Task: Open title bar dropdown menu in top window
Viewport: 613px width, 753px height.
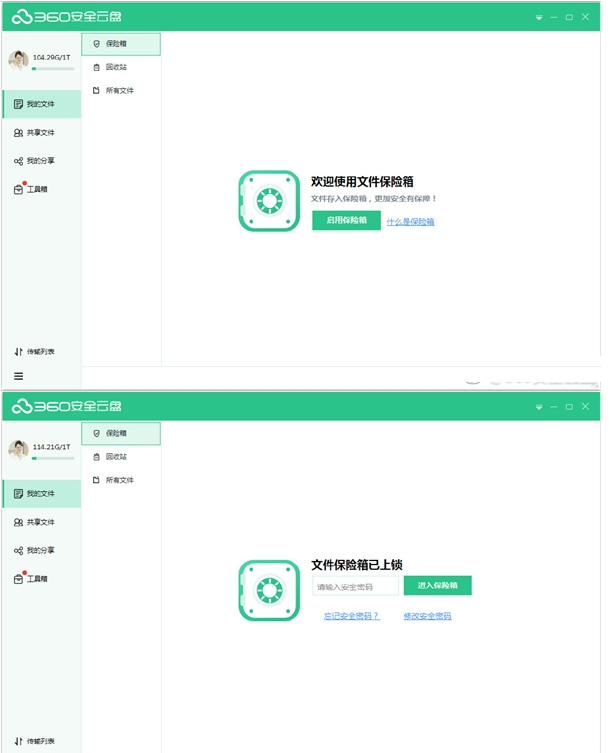Action: (539, 17)
